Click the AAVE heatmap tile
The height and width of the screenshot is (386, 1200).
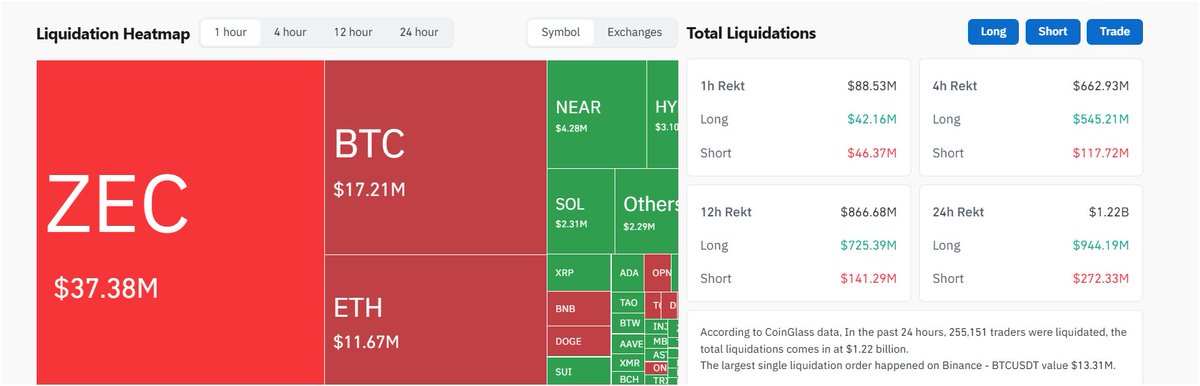pos(628,344)
